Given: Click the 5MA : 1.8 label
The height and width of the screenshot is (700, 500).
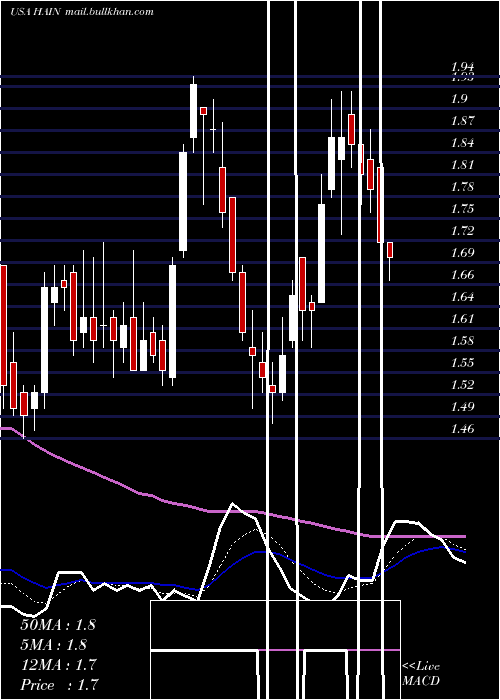Looking at the screenshot, I should pos(54,644).
